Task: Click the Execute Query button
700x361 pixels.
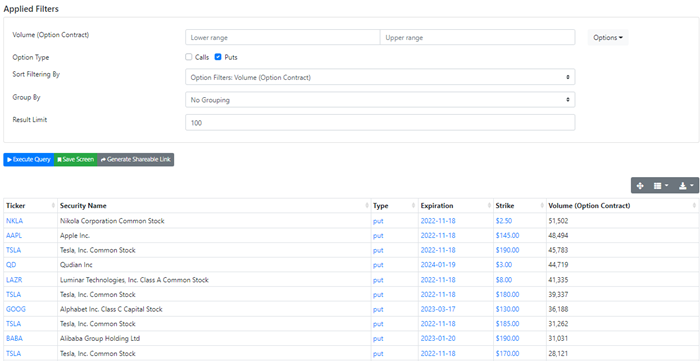Action: pos(29,159)
